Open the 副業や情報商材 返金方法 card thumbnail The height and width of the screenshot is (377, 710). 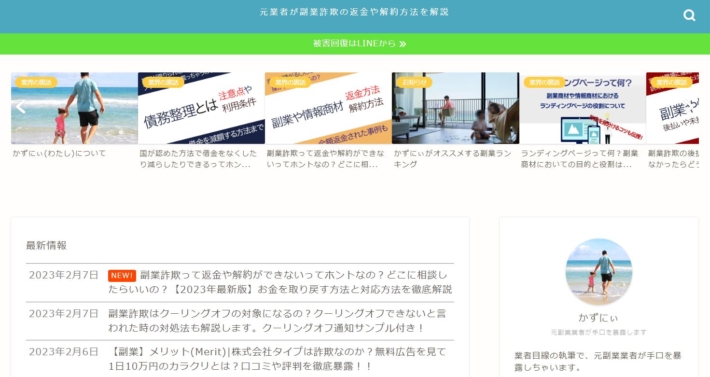pyautogui.click(x=328, y=108)
